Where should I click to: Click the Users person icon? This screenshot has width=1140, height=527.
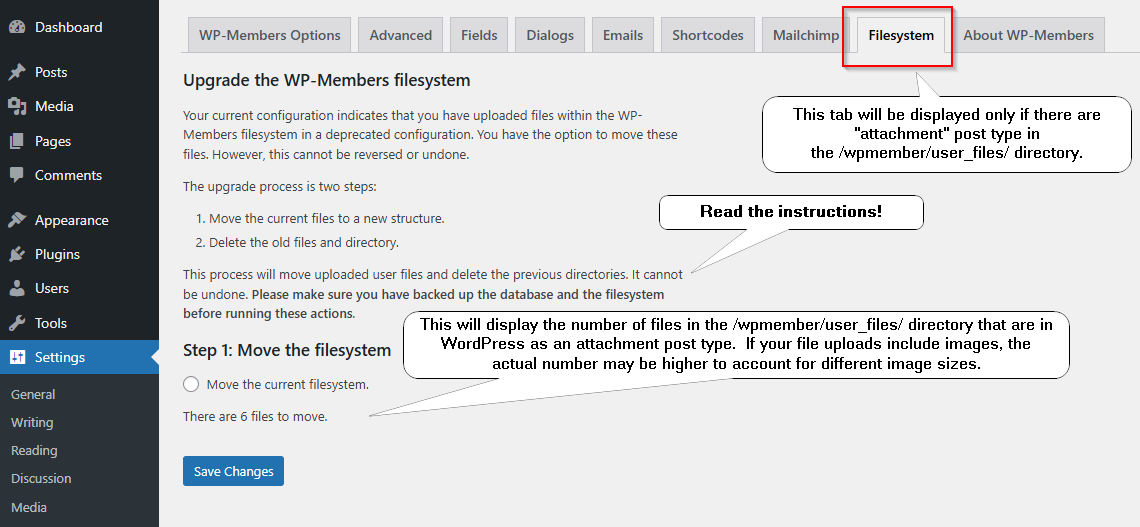click(17, 288)
